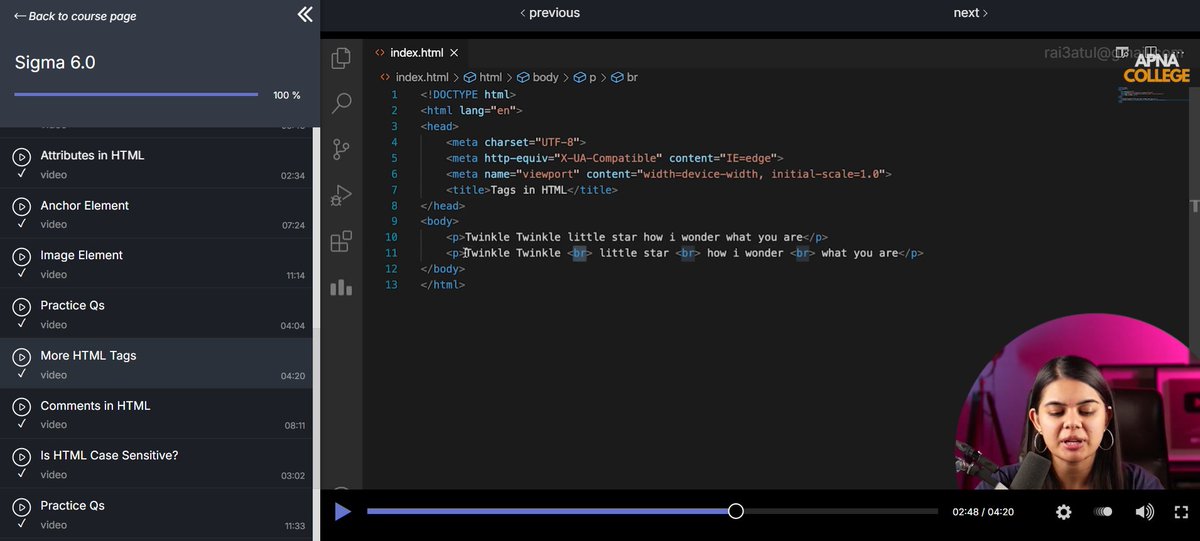
Task: Click the 100 % progress label
Action: pos(287,95)
